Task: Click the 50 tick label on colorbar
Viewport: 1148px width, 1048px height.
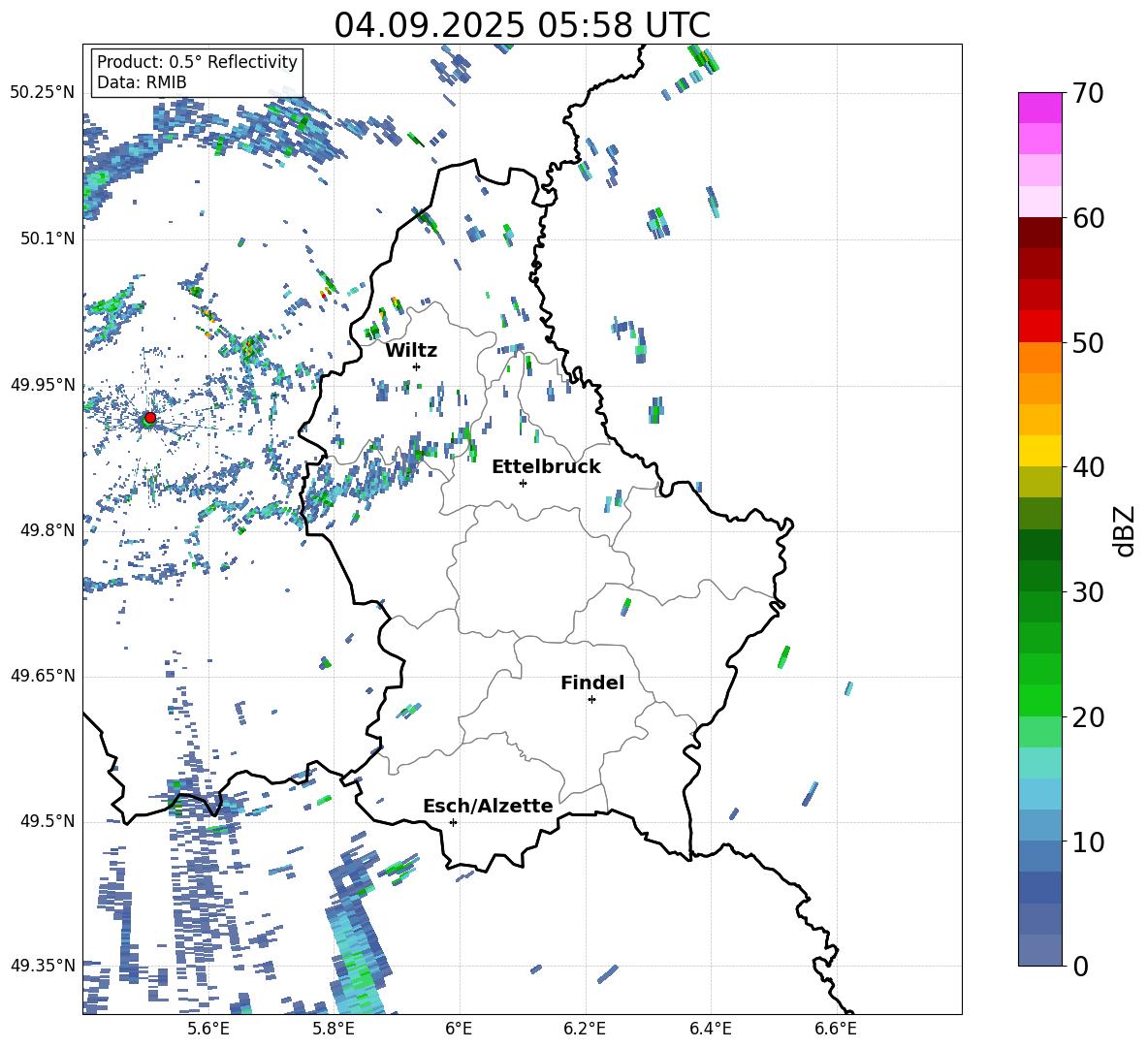Action: click(1088, 342)
